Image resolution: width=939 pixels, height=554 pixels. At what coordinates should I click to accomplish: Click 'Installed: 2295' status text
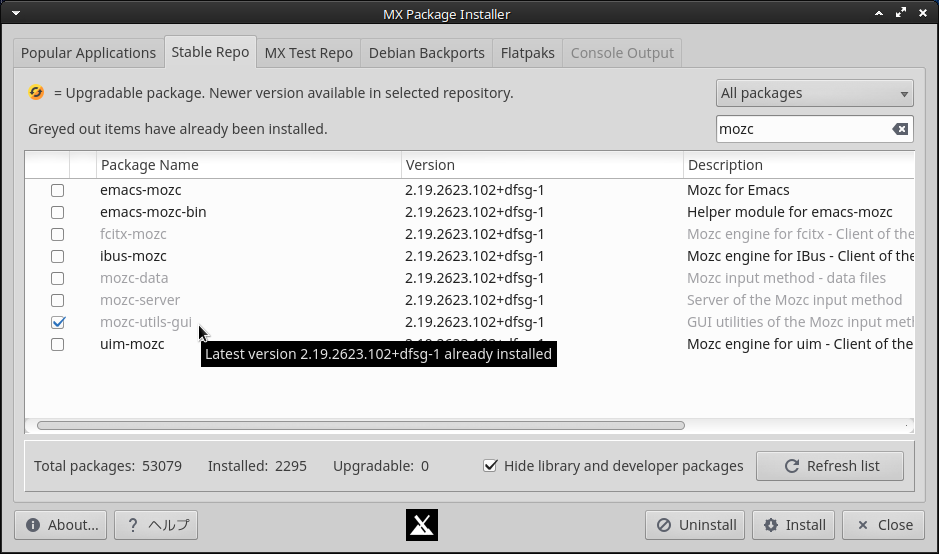(x=258, y=466)
